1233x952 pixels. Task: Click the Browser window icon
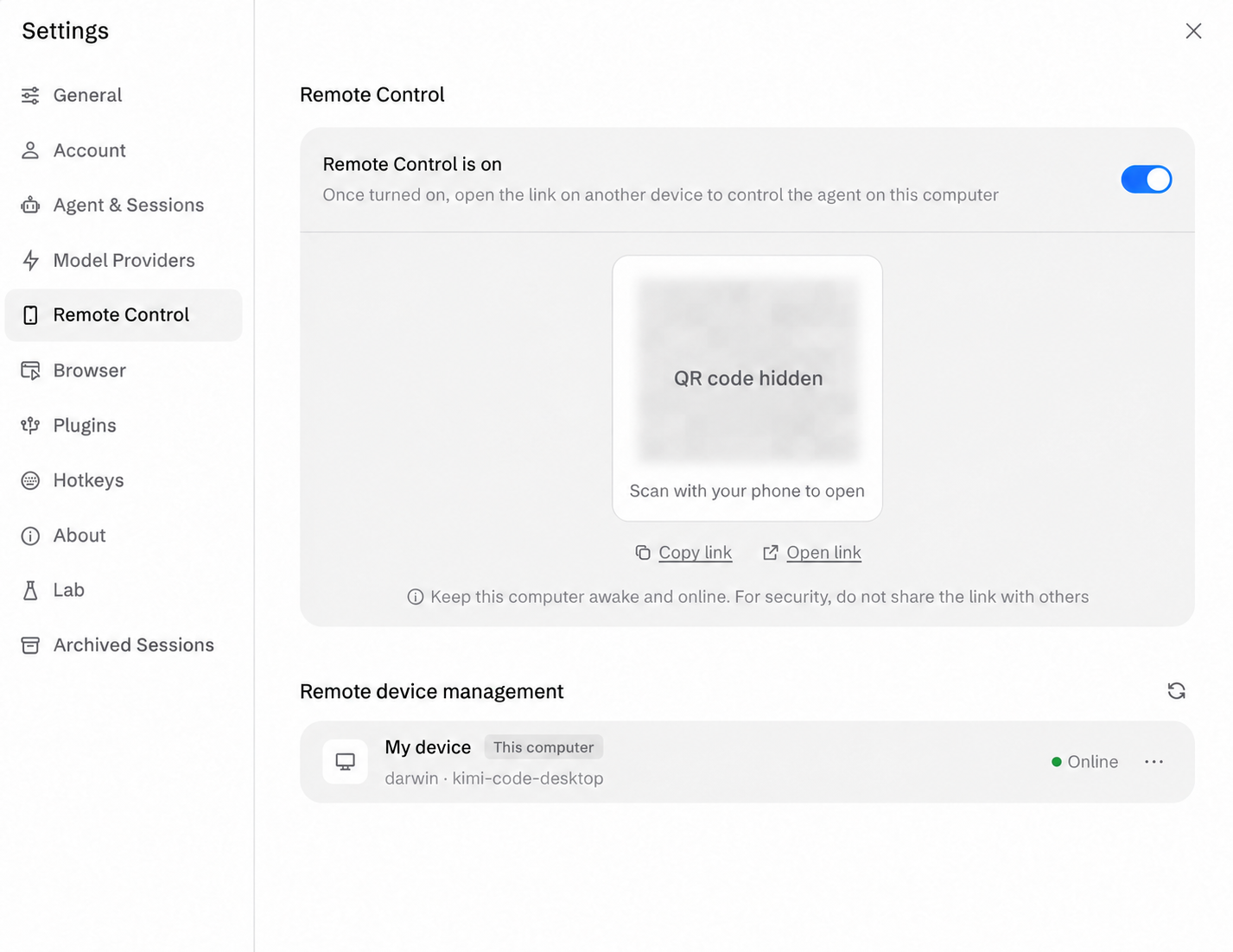(30, 371)
